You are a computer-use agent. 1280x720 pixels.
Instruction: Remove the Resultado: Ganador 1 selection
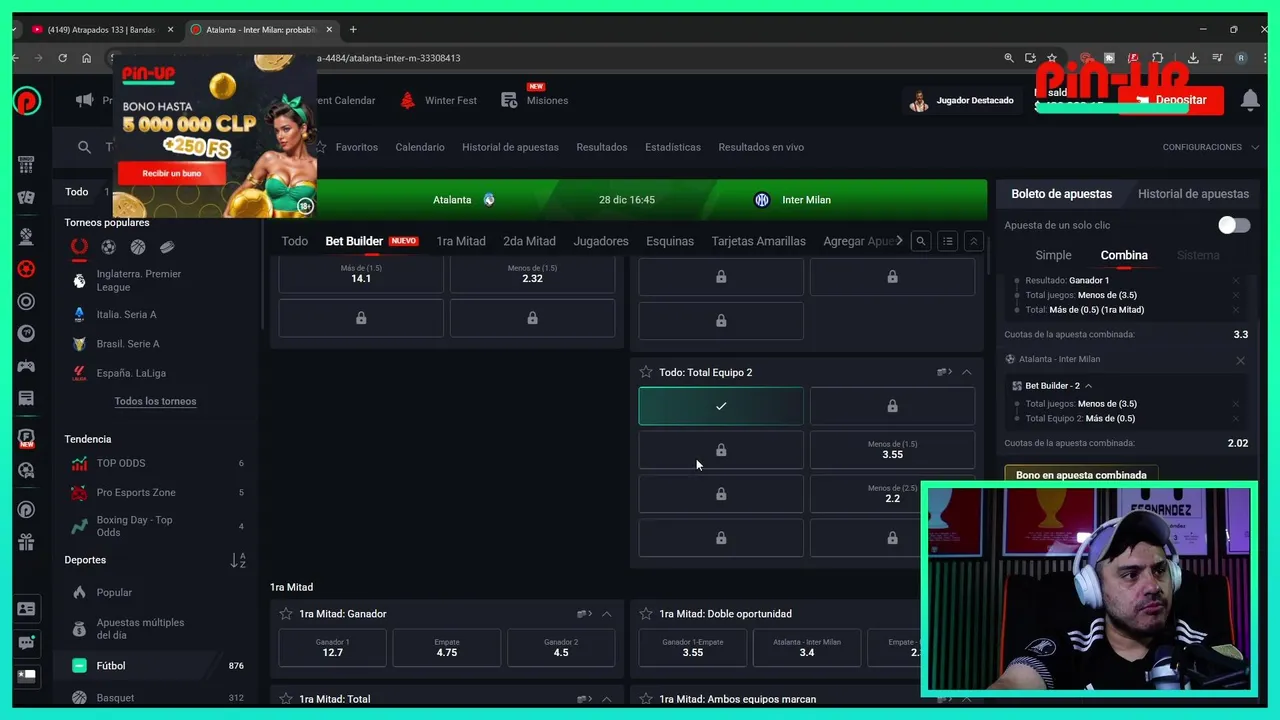(x=1236, y=281)
